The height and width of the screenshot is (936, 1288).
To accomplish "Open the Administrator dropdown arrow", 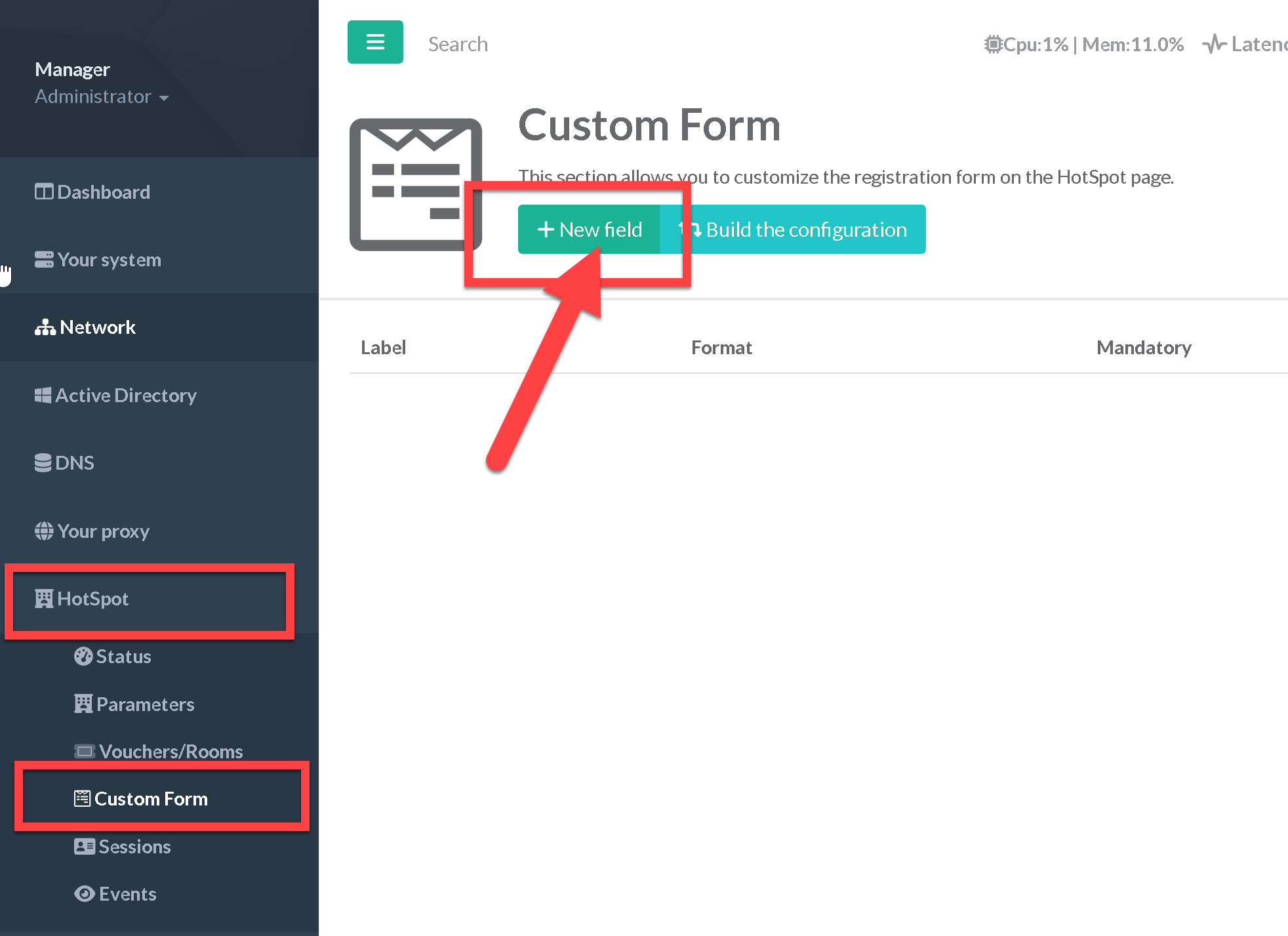I will pos(164,98).
